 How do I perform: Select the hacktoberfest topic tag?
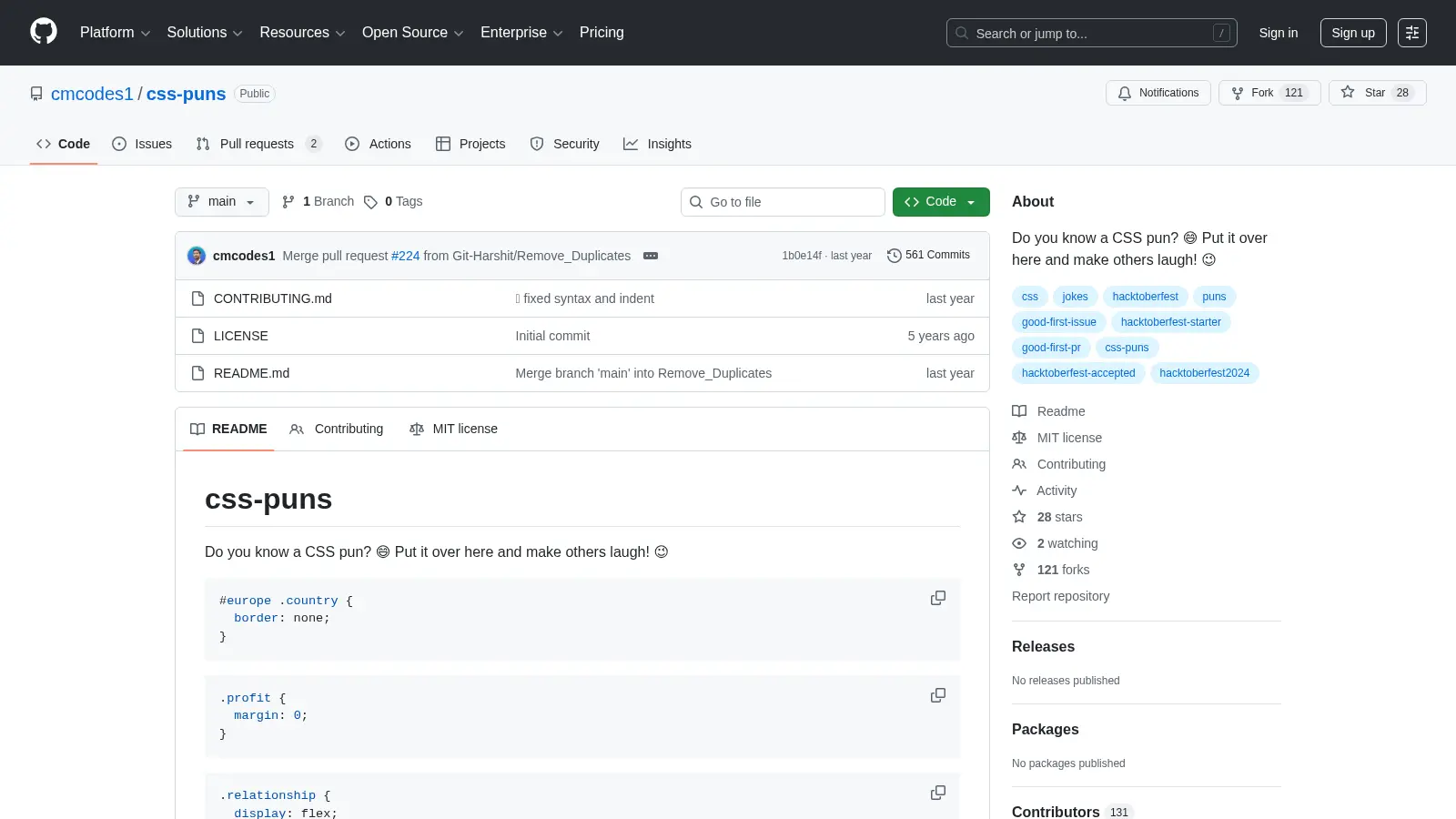[x=1145, y=297]
